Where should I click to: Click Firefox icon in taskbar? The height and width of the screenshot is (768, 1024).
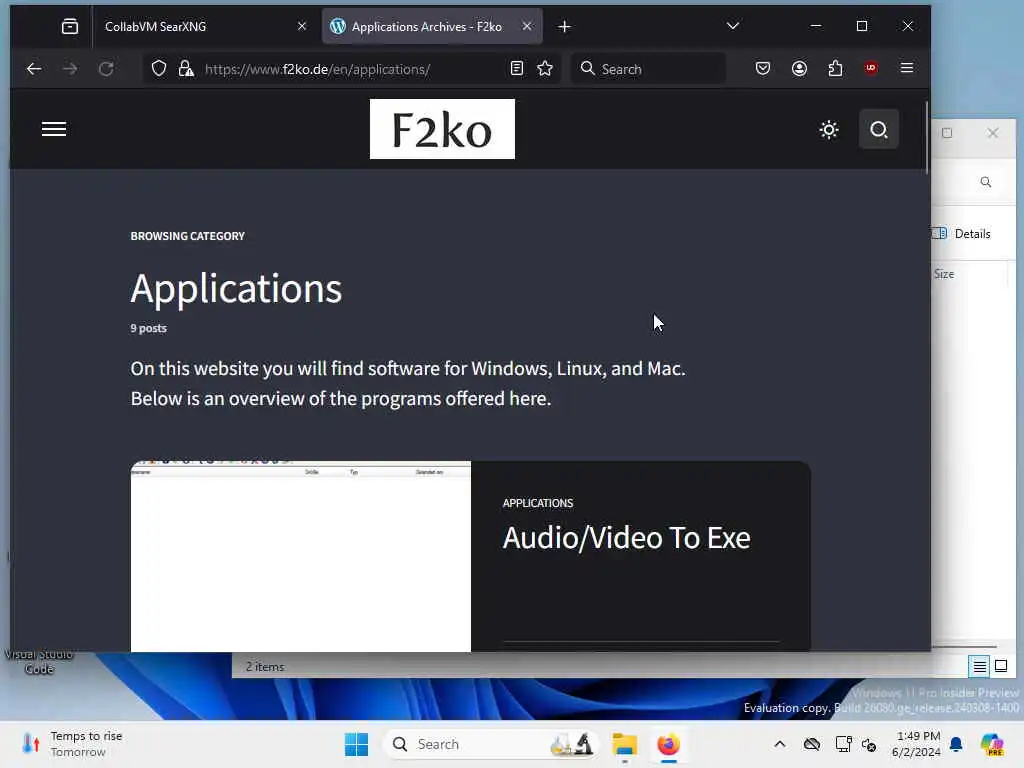668,744
